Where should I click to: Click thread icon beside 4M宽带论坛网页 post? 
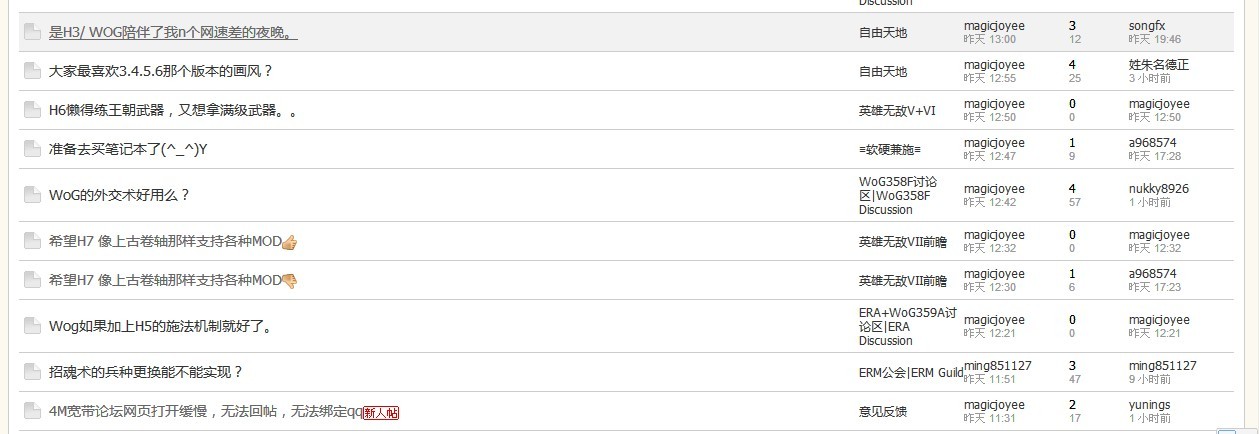click(32, 411)
